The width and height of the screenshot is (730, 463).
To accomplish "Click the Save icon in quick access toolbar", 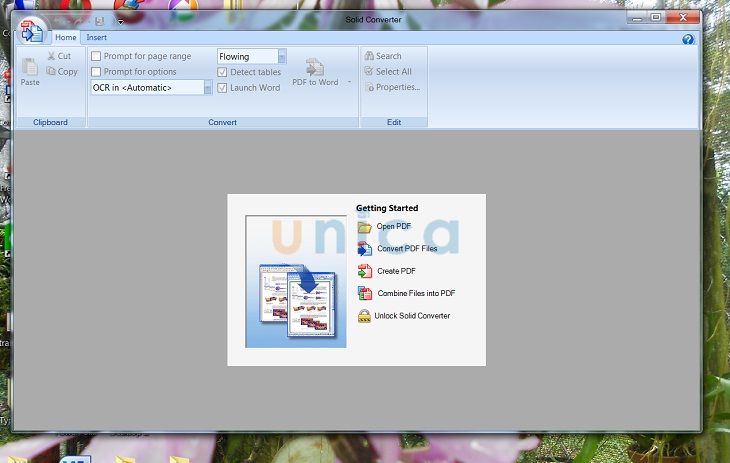I will pos(100,21).
